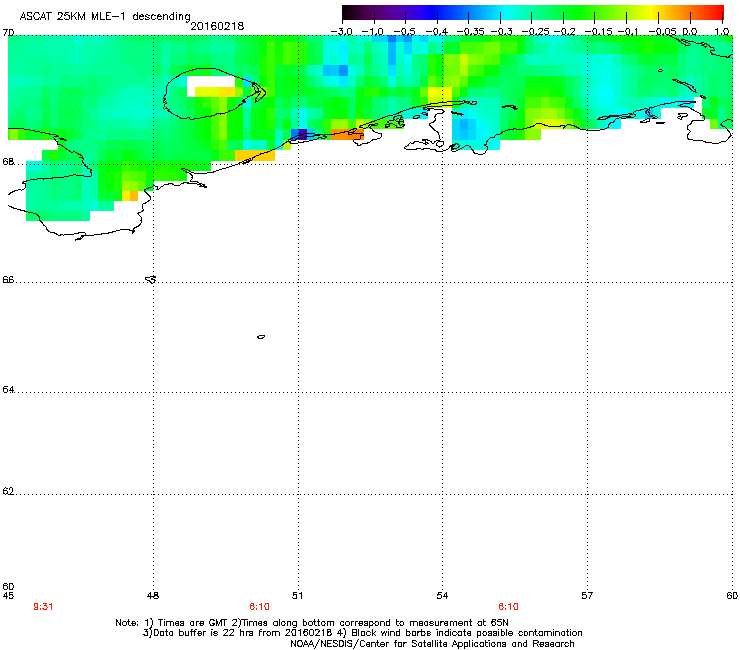Click the "-3.0" color bar label
740x650 pixels.
pos(341,32)
